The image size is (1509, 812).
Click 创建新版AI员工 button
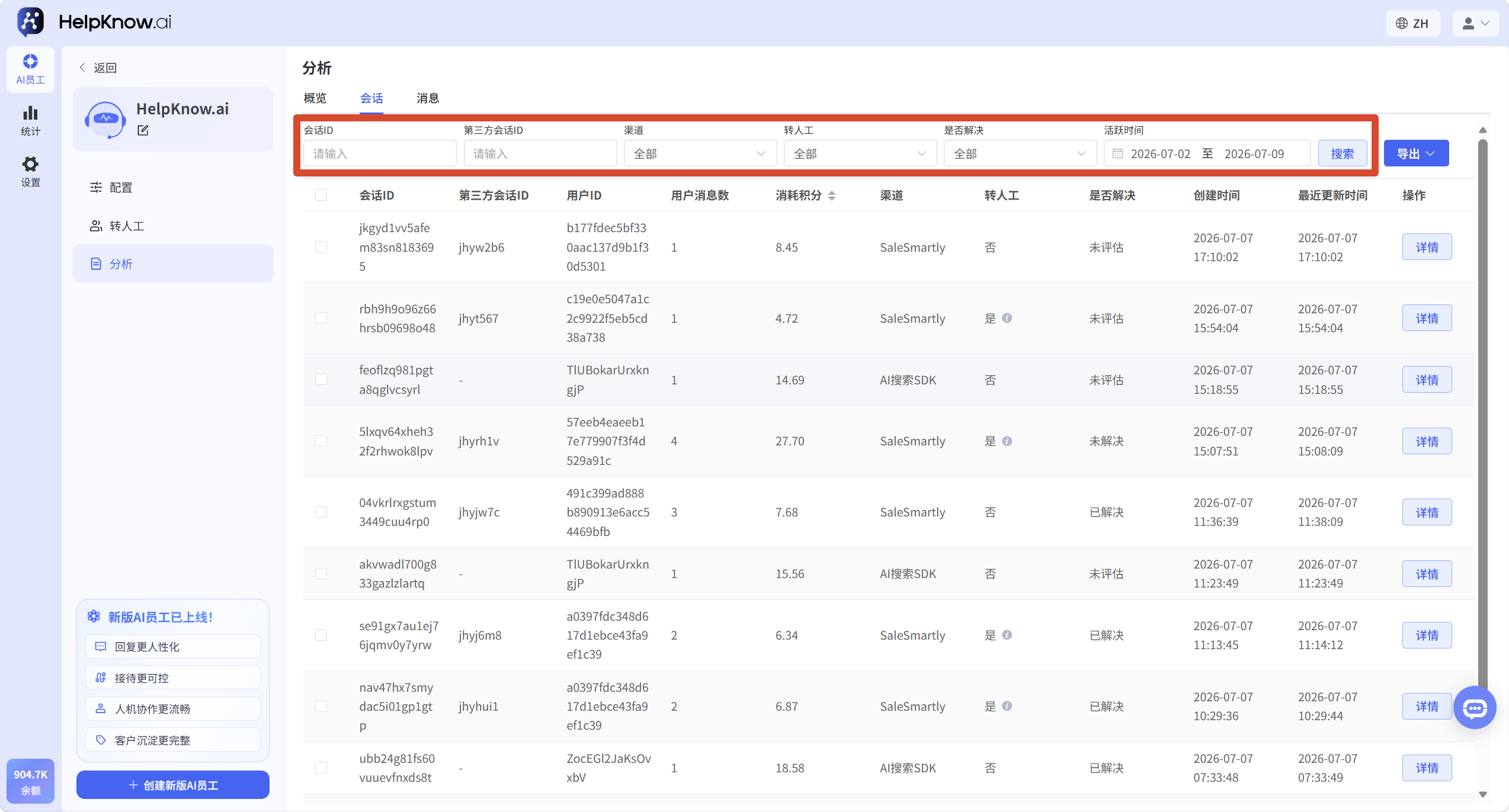point(173,785)
